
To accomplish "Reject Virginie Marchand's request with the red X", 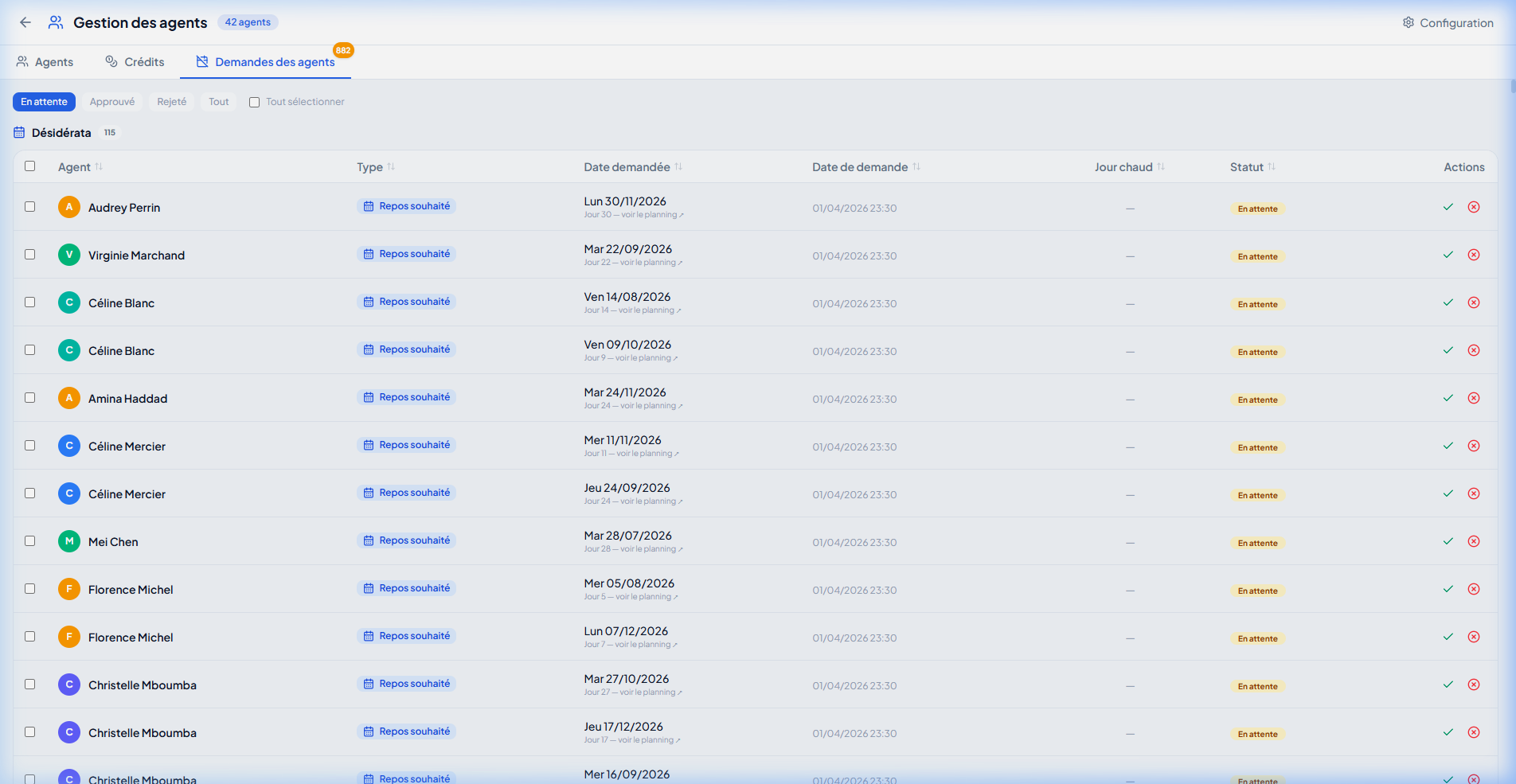I will (1474, 255).
